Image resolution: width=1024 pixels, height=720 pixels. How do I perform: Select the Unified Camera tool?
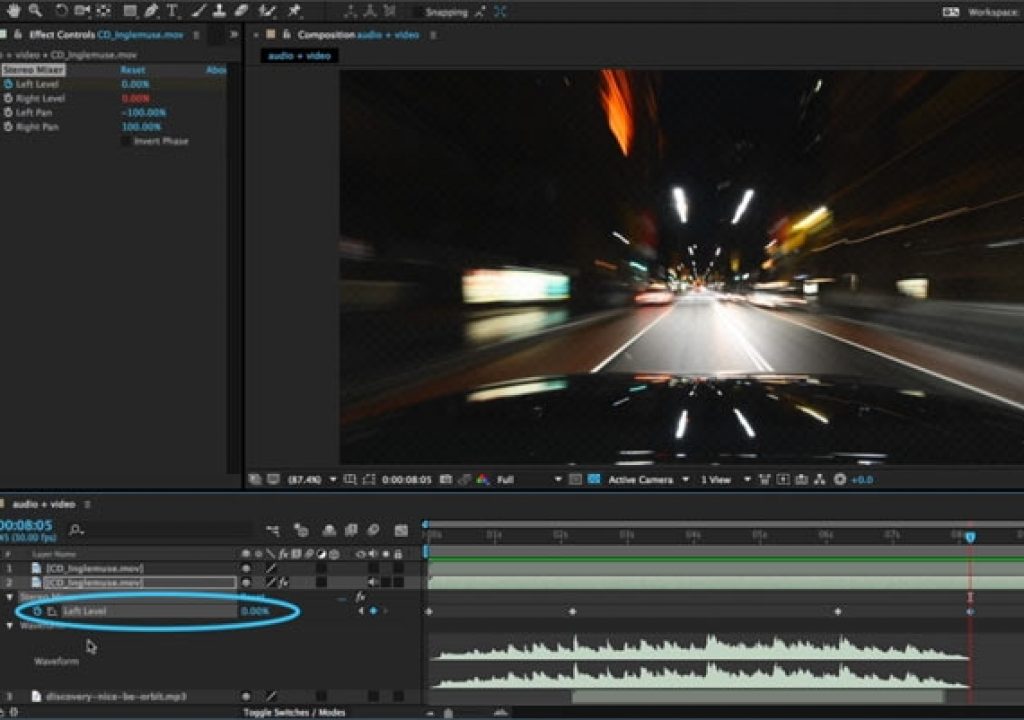tap(82, 10)
